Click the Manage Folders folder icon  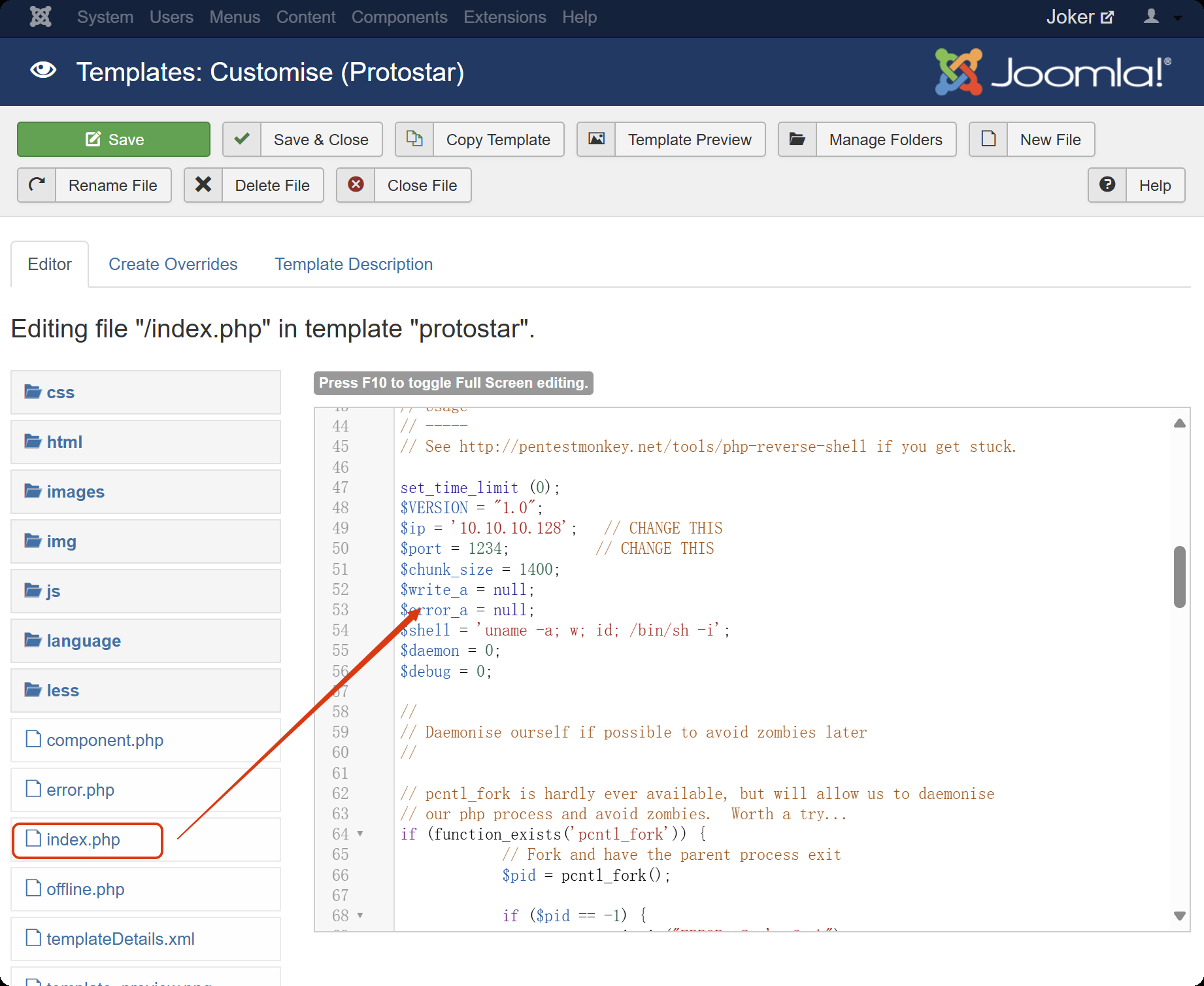click(797, 139)
